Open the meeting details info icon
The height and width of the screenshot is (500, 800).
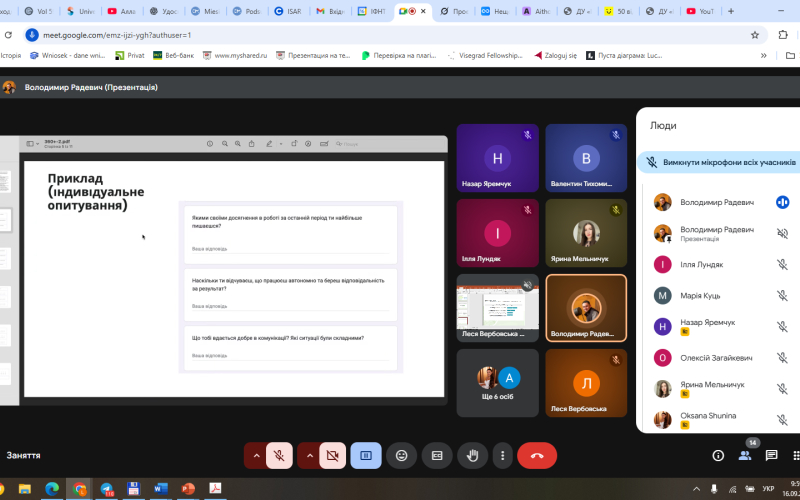coord(718,455)
